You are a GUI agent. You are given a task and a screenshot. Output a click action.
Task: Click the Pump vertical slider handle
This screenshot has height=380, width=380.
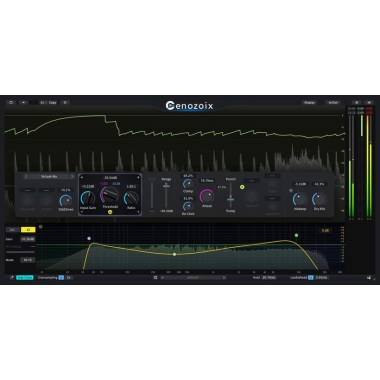230,199
